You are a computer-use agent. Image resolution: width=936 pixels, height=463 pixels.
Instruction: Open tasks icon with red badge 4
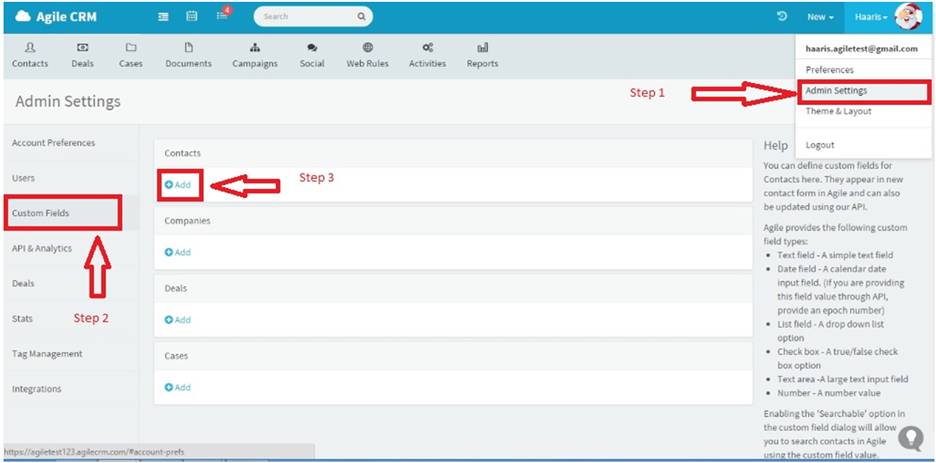click(x=223, y=15)
